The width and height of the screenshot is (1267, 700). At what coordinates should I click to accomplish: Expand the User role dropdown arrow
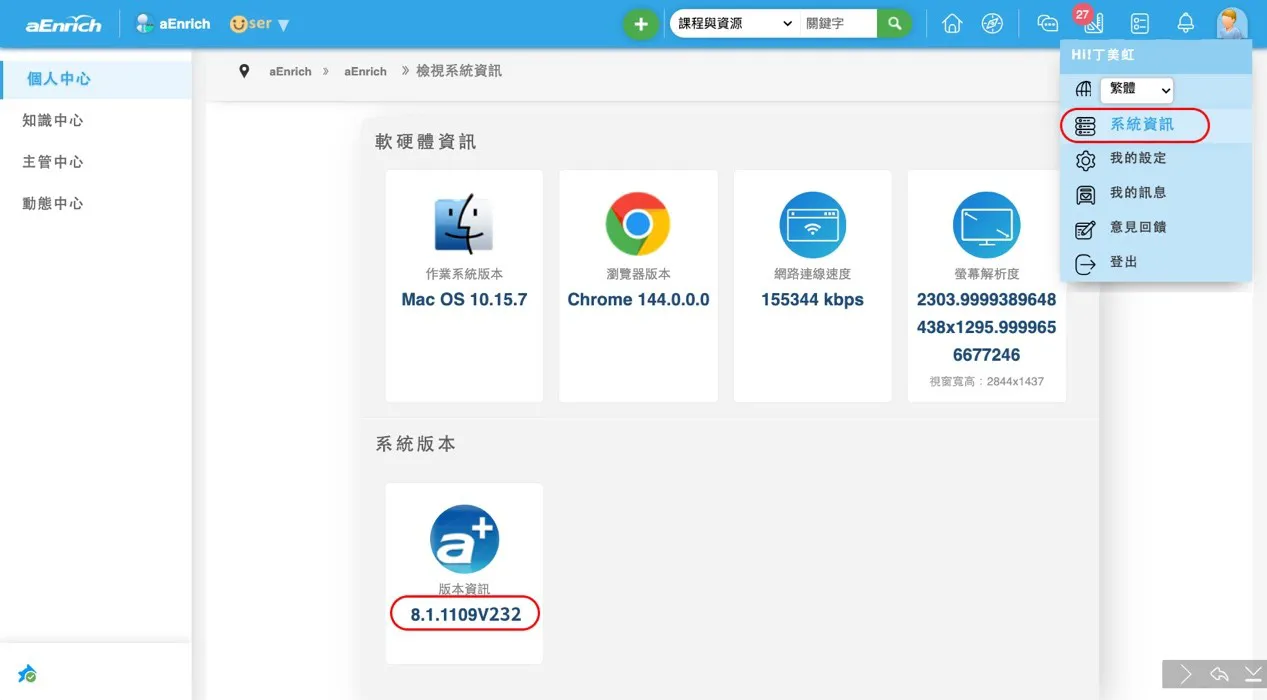(x=283, y=25)
